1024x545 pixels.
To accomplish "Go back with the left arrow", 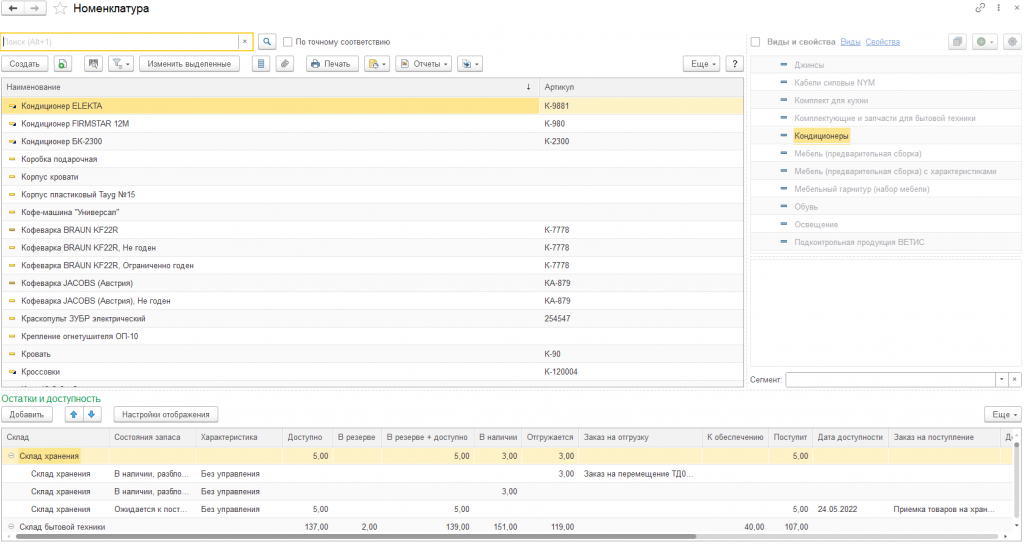I will [13, 9].
